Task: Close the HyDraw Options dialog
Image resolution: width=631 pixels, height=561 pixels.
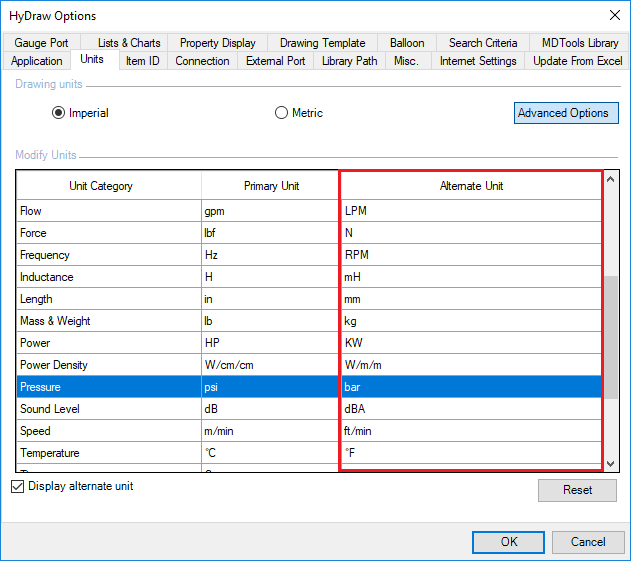Action: (x=615, y=15)
